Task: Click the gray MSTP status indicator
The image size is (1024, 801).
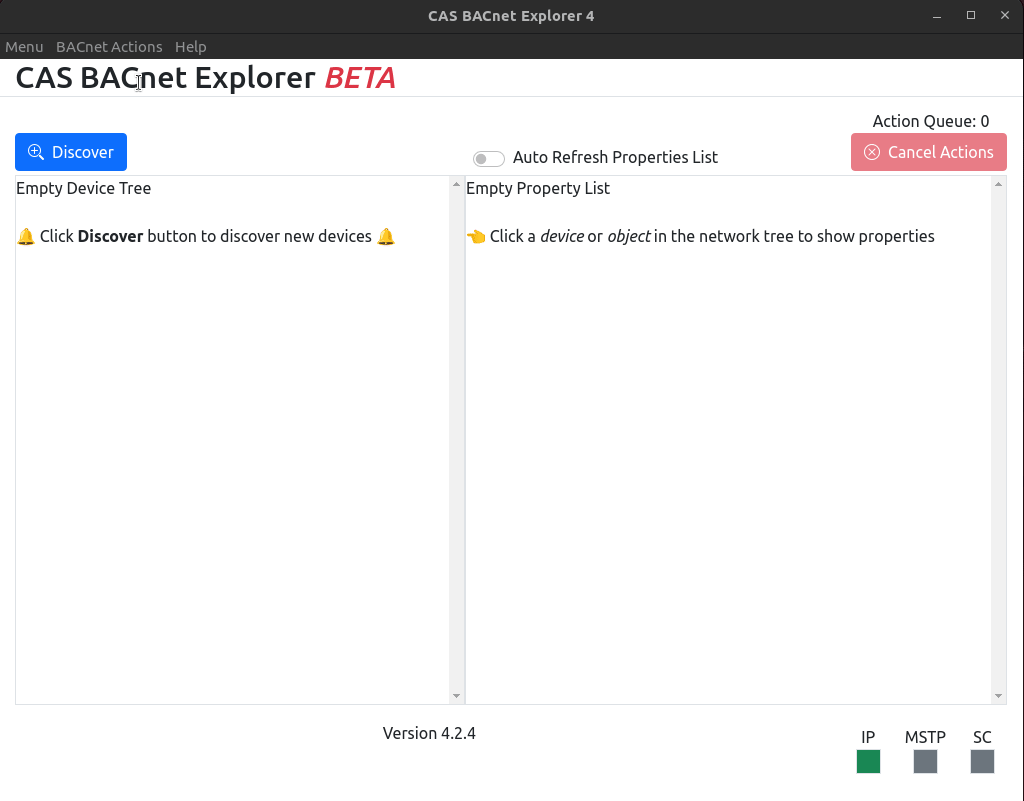Action: (925, 761)
